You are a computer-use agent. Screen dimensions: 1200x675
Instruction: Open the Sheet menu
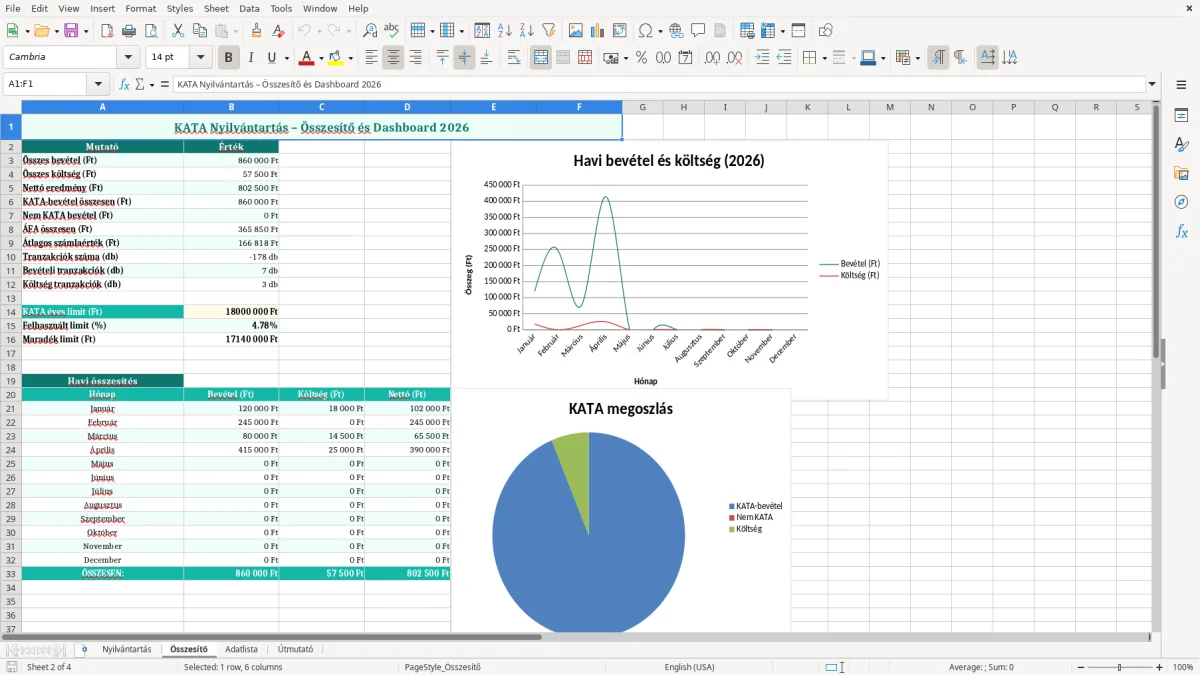(216, 8)
